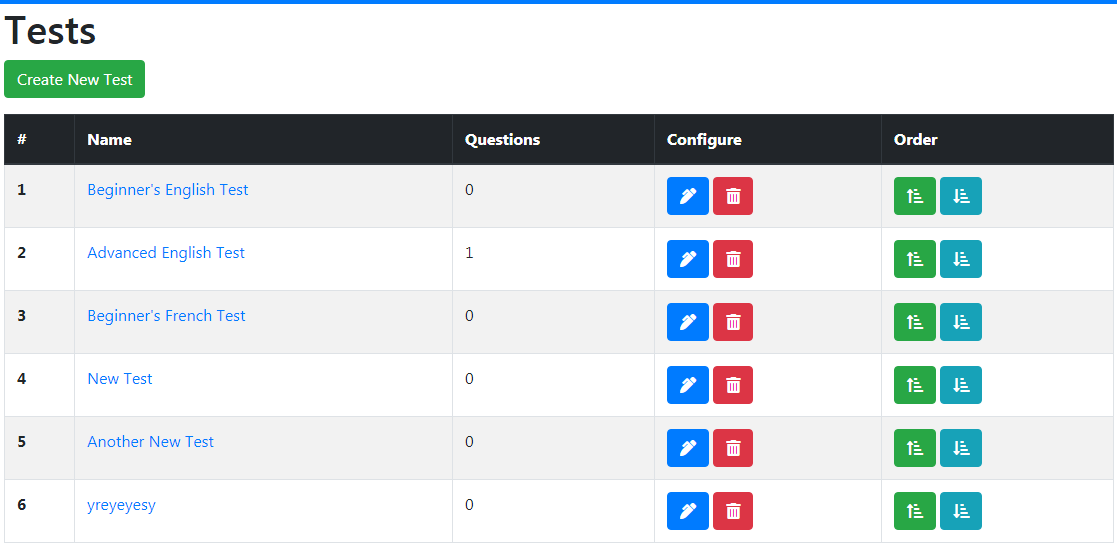The width and height of the screenshot is (1117, 546).
Task: Click question count 0 in yreyeyesy row
Action: pos(469,505)
